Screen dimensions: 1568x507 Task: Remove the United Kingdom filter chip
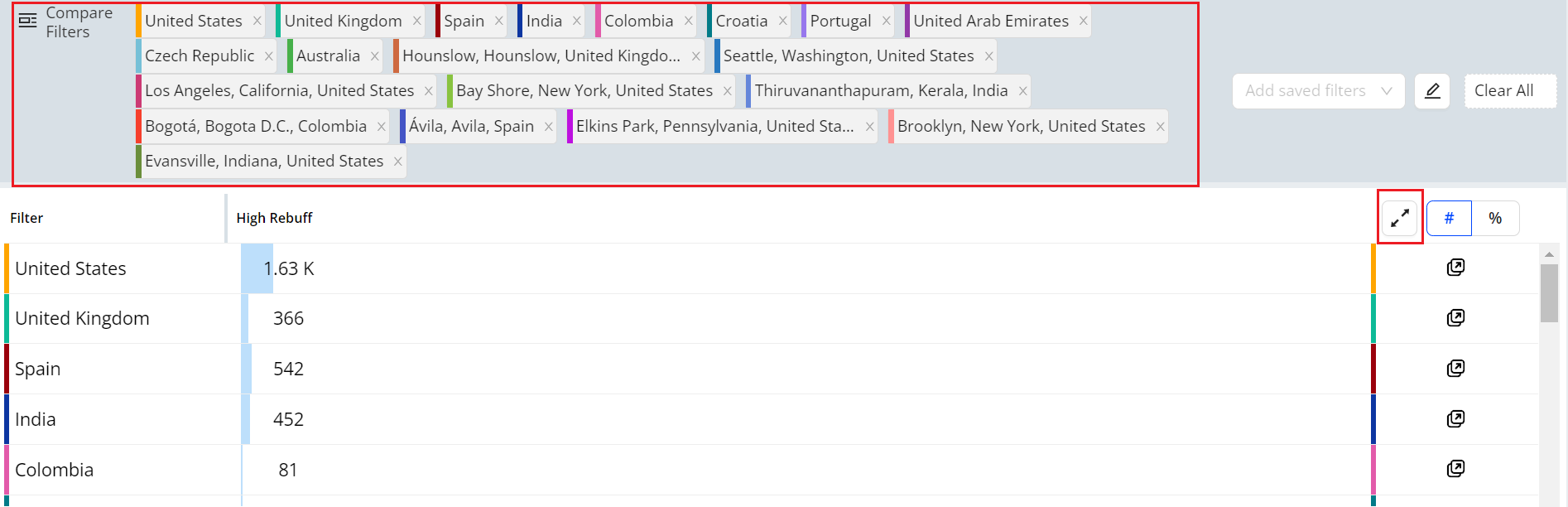tap(417, 22)
